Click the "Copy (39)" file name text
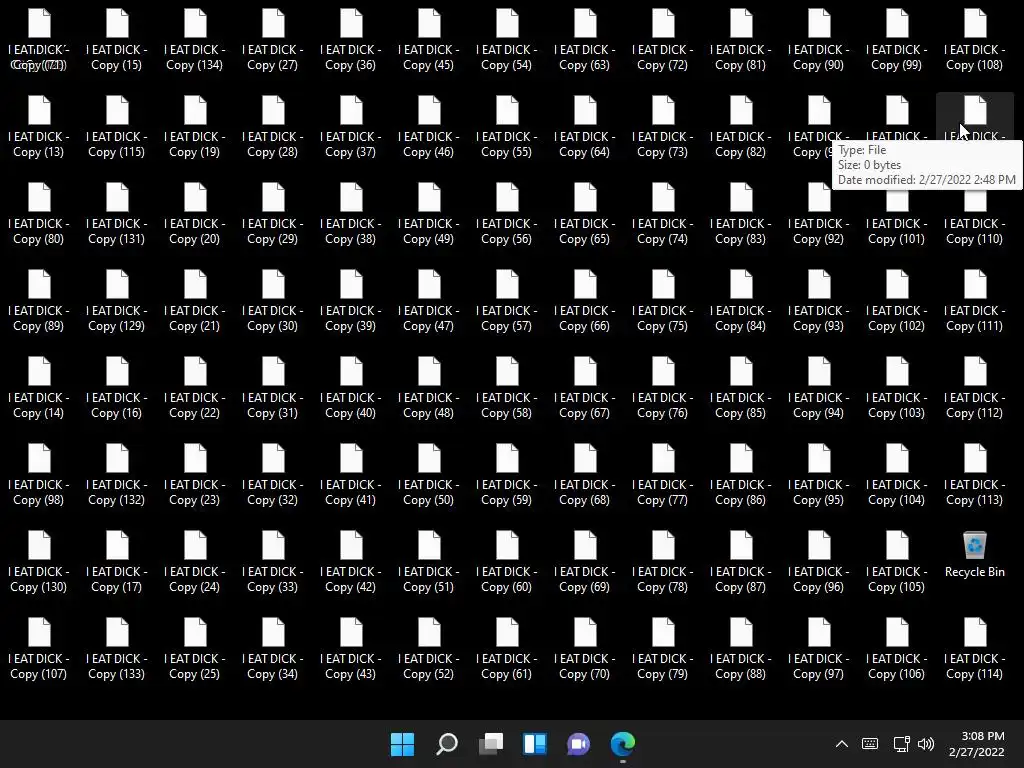Image resolution: width=1024 pixels, height=768 pixels. coord(351,326)
